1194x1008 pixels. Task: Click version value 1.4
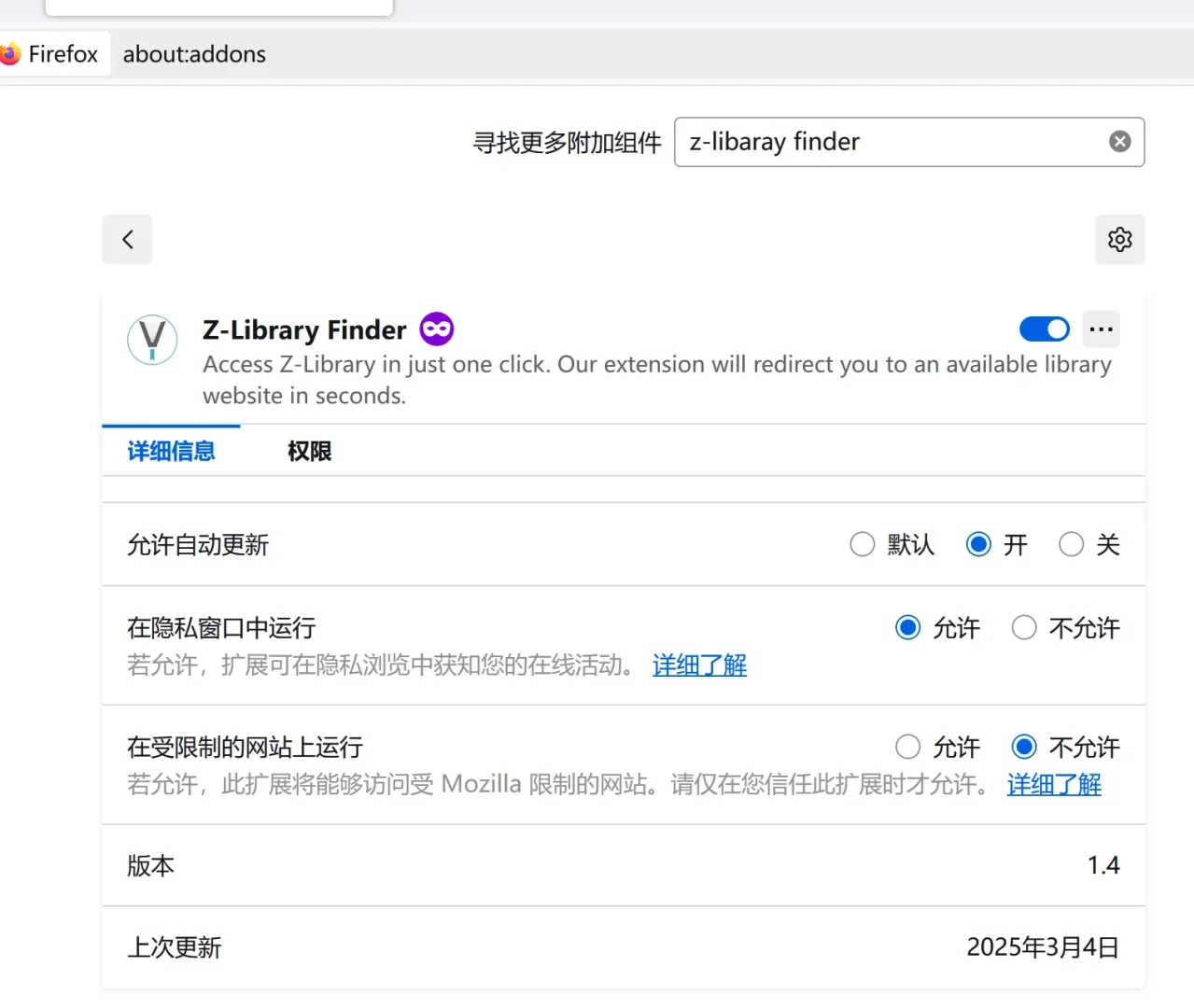coord(1103,865)
